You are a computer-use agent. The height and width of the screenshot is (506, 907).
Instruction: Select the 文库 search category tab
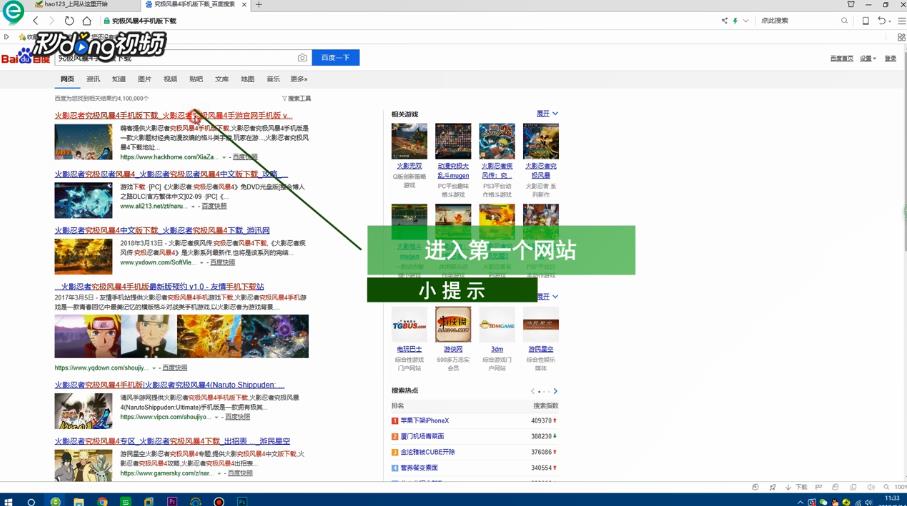222,79
